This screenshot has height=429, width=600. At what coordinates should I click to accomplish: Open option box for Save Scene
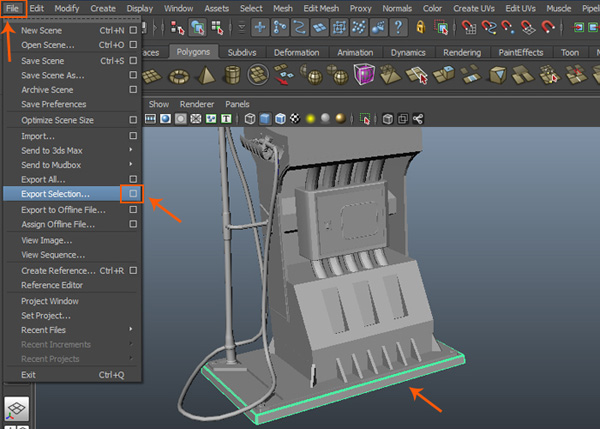pyautogui.click(x=133, y=60)
